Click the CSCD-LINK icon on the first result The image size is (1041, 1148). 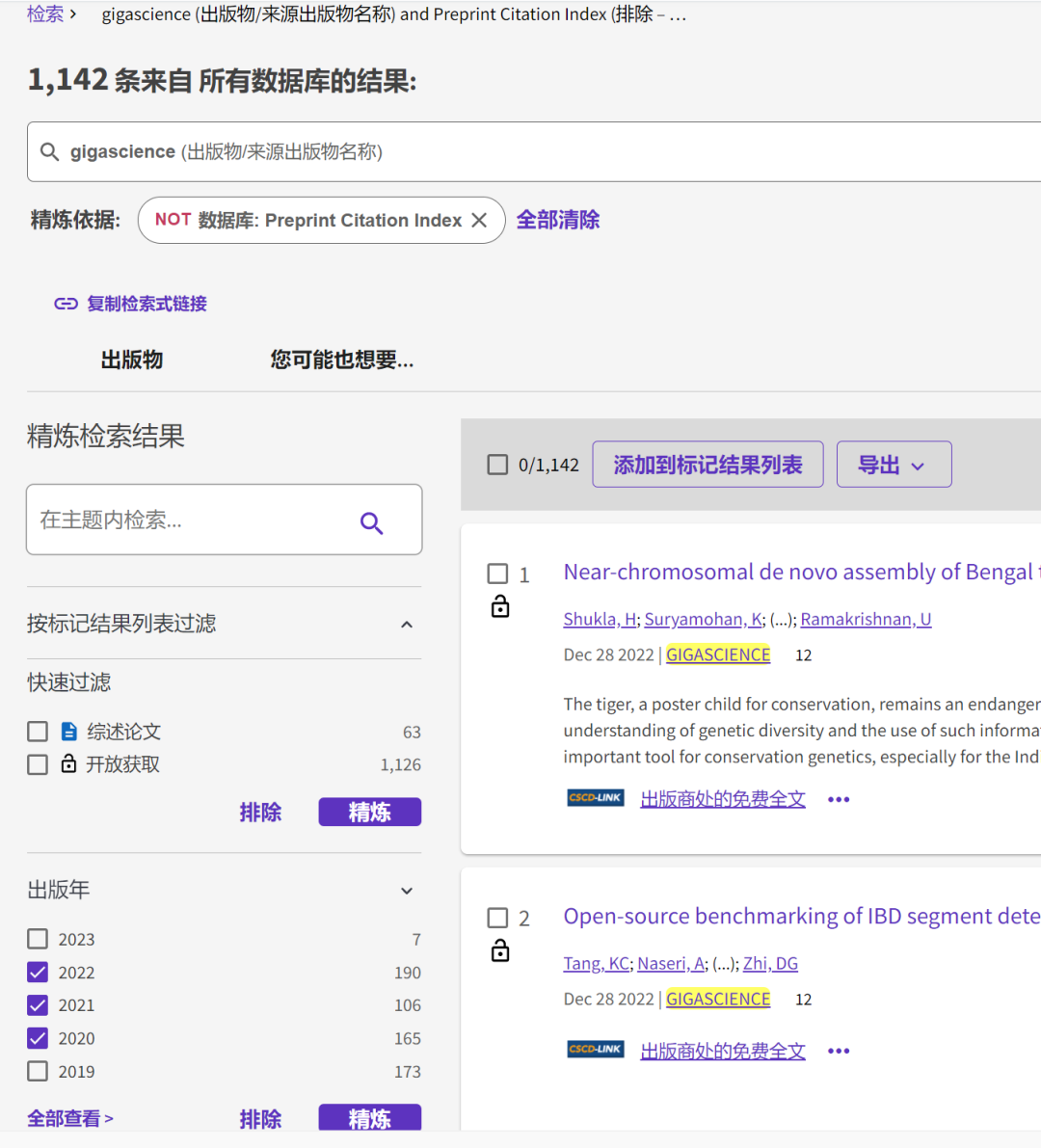coord(595,798)
